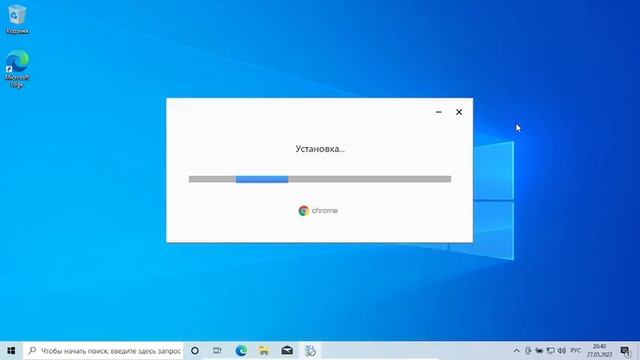Minimize the Chrome installer window

438,112
